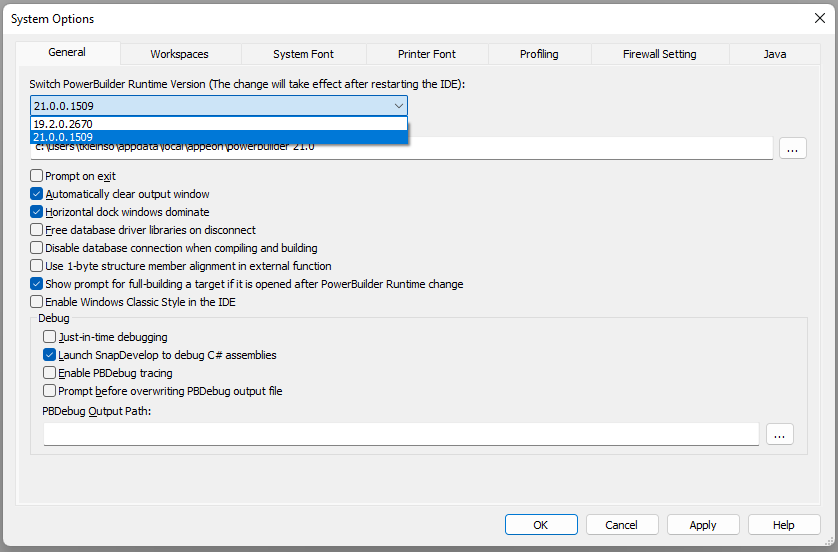This screenshot has width=838, height=552.
Task: Click the Apply button
Action: click(703, 525)
